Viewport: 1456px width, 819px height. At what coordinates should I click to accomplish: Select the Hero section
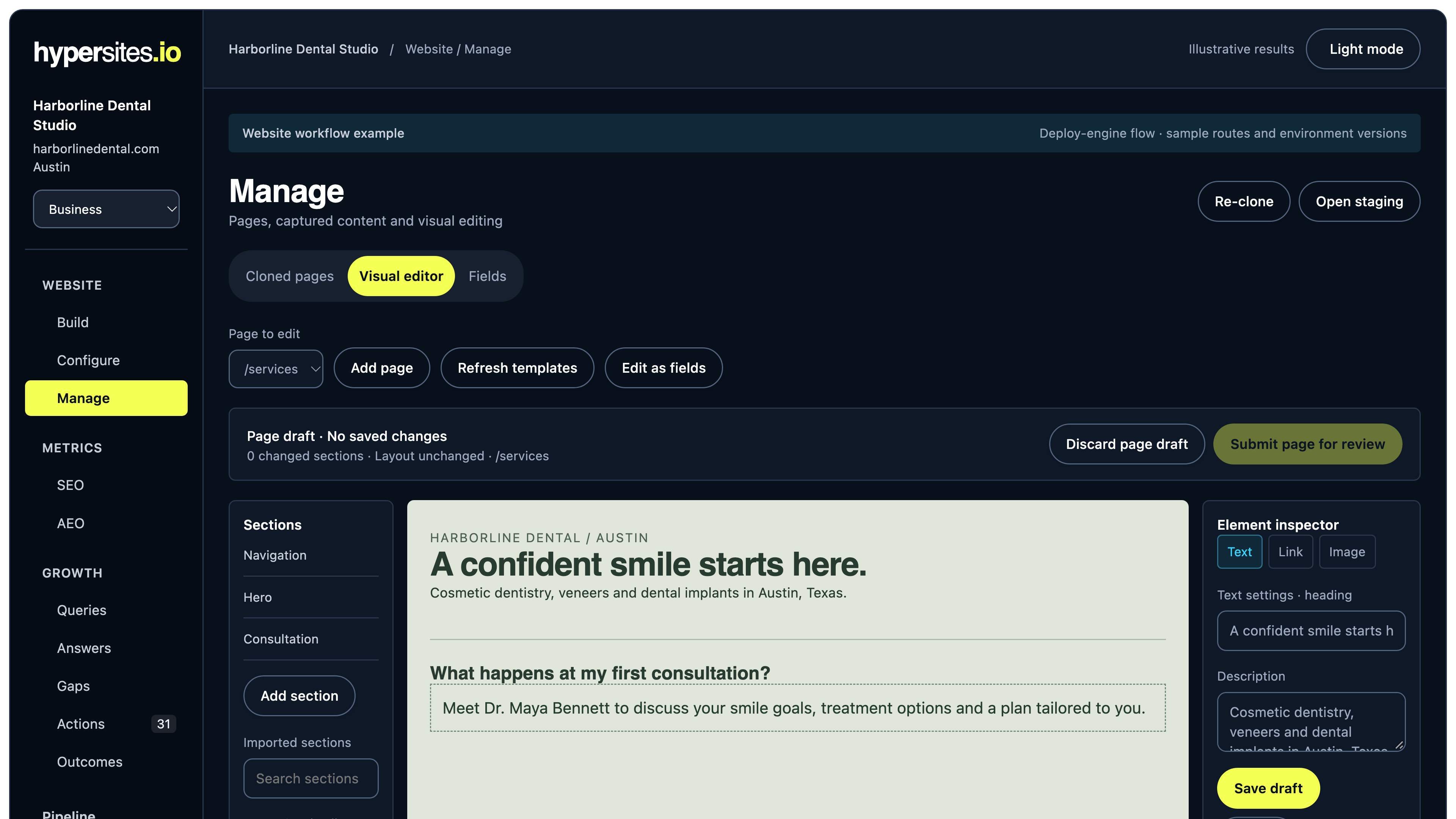pos(311,598)
